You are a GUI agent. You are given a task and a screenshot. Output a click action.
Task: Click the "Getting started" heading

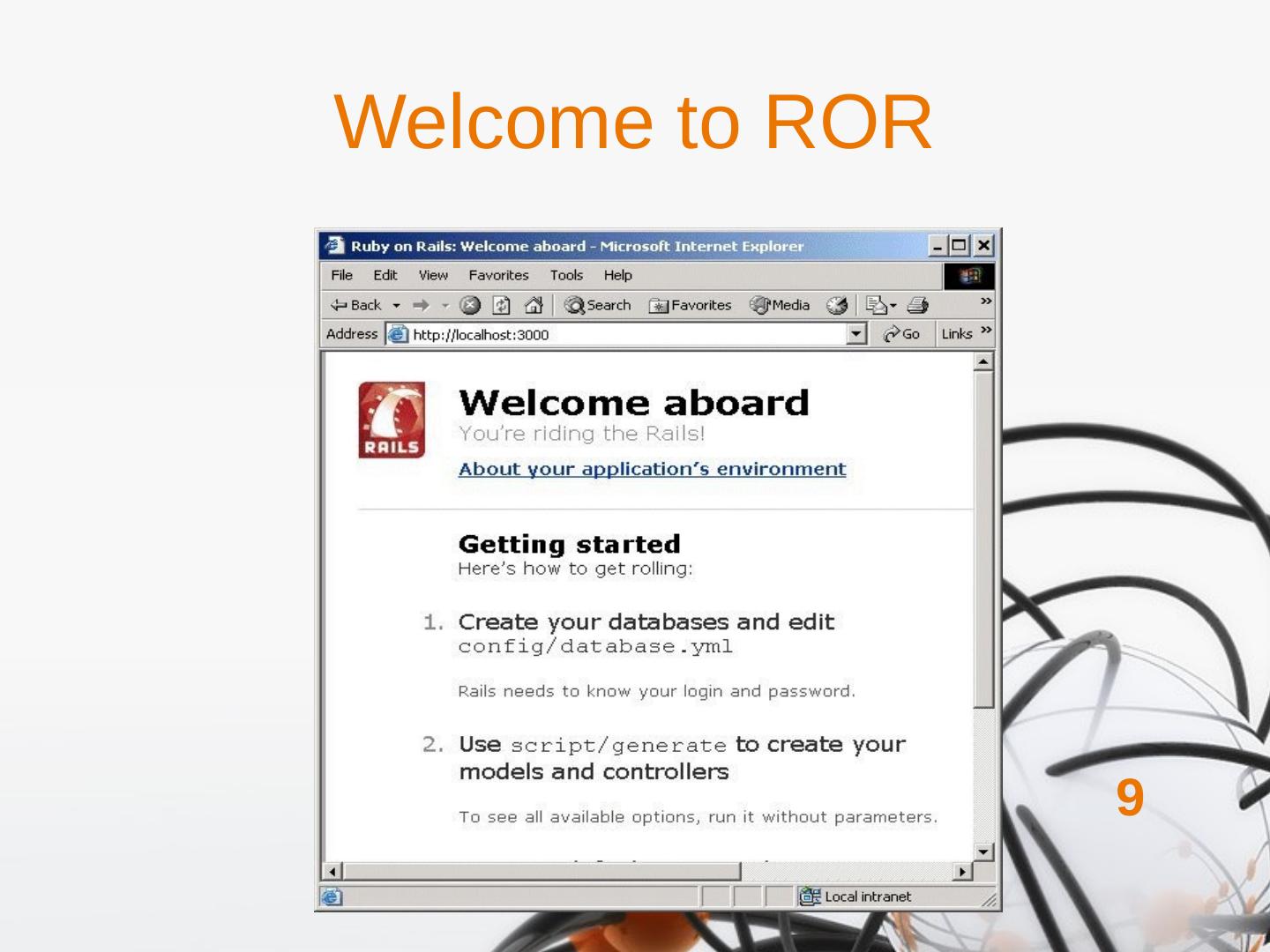click(569, 544)
